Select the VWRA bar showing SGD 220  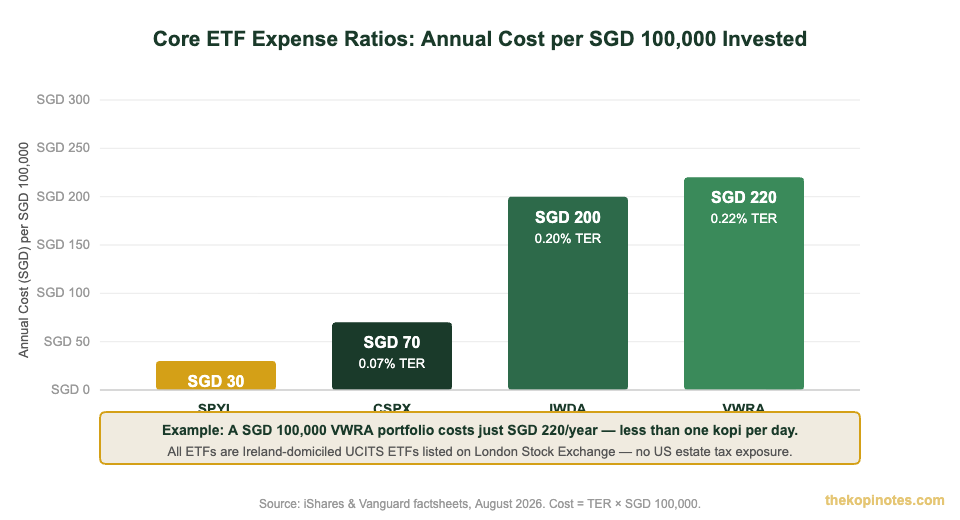744,283
